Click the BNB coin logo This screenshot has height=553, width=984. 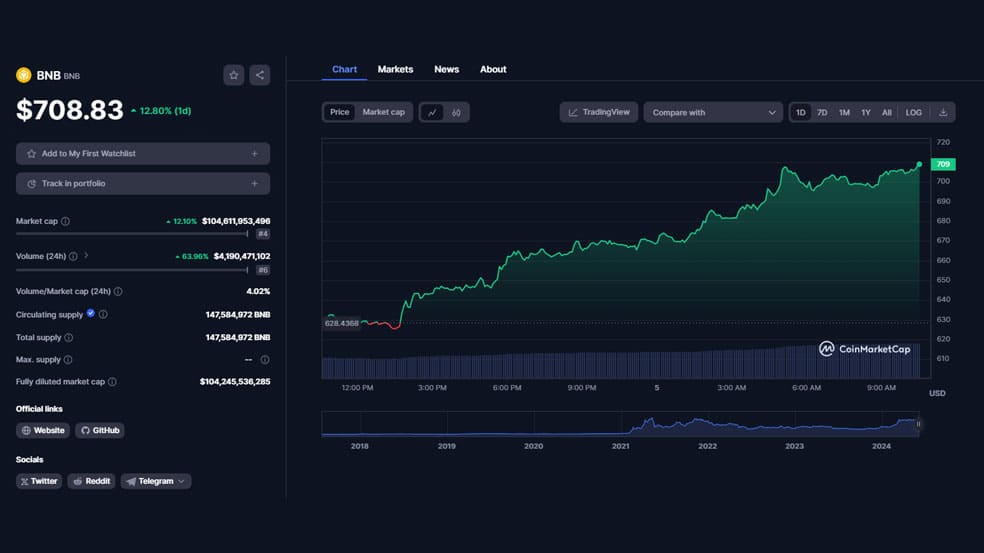click(x=24, y=75)
